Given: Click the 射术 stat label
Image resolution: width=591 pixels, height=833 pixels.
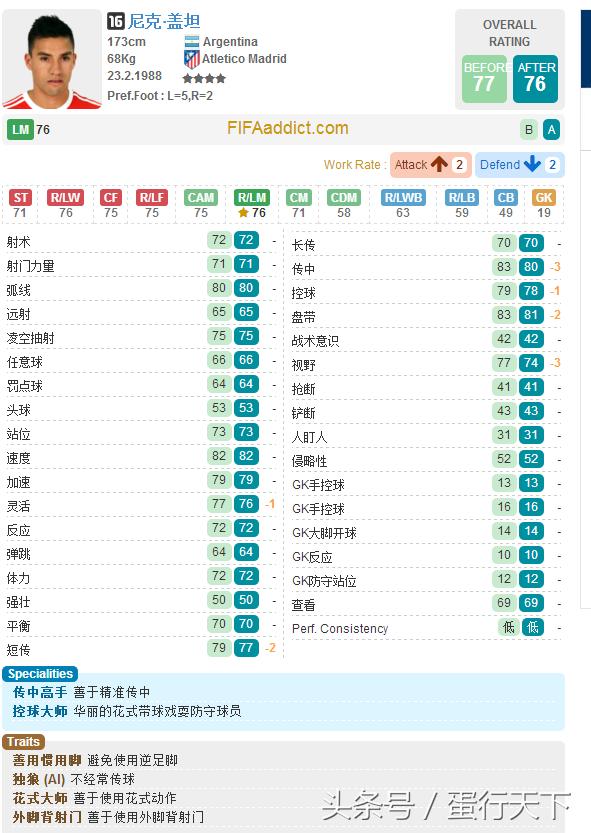Looking at the screenshot, I should pos(19,242).
